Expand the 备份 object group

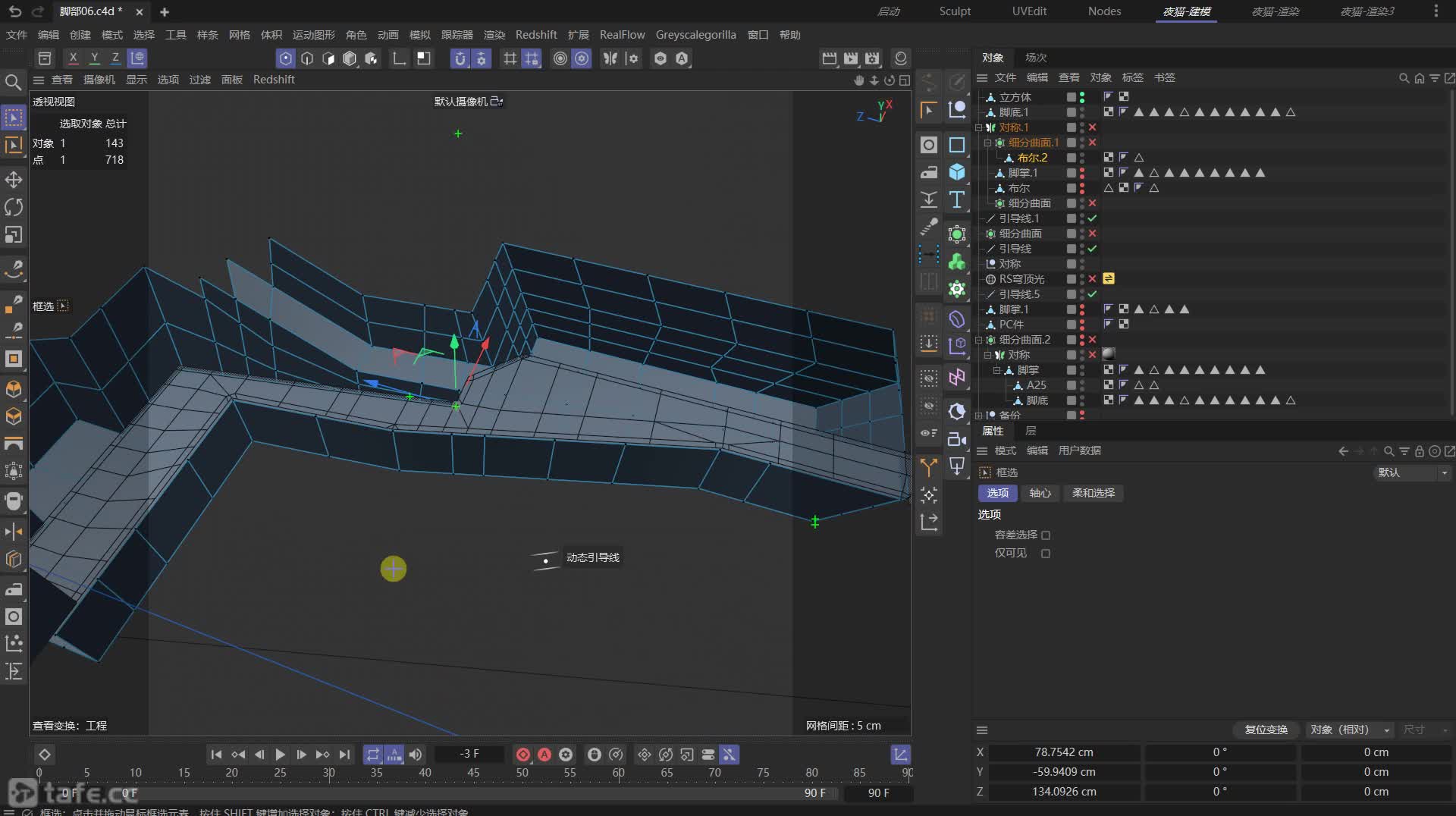(x=979, y=416)
